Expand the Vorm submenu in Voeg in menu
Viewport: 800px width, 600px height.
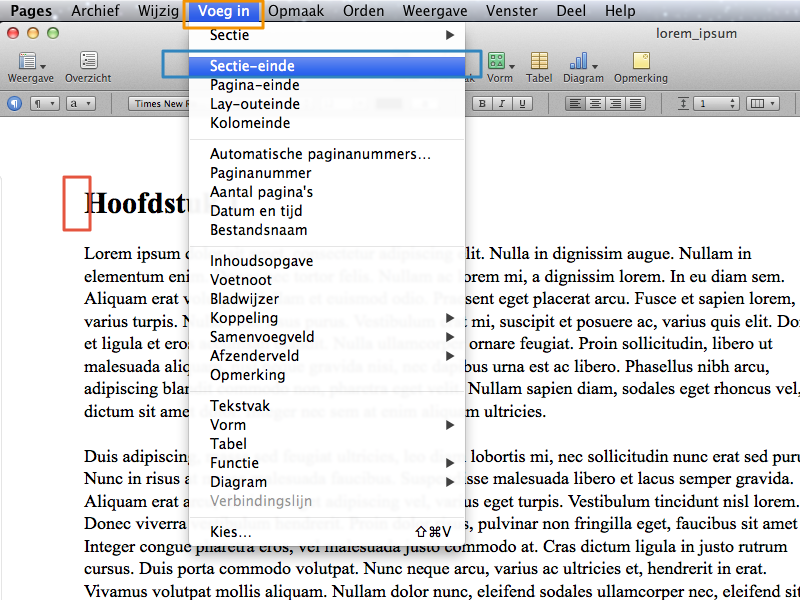327,425
